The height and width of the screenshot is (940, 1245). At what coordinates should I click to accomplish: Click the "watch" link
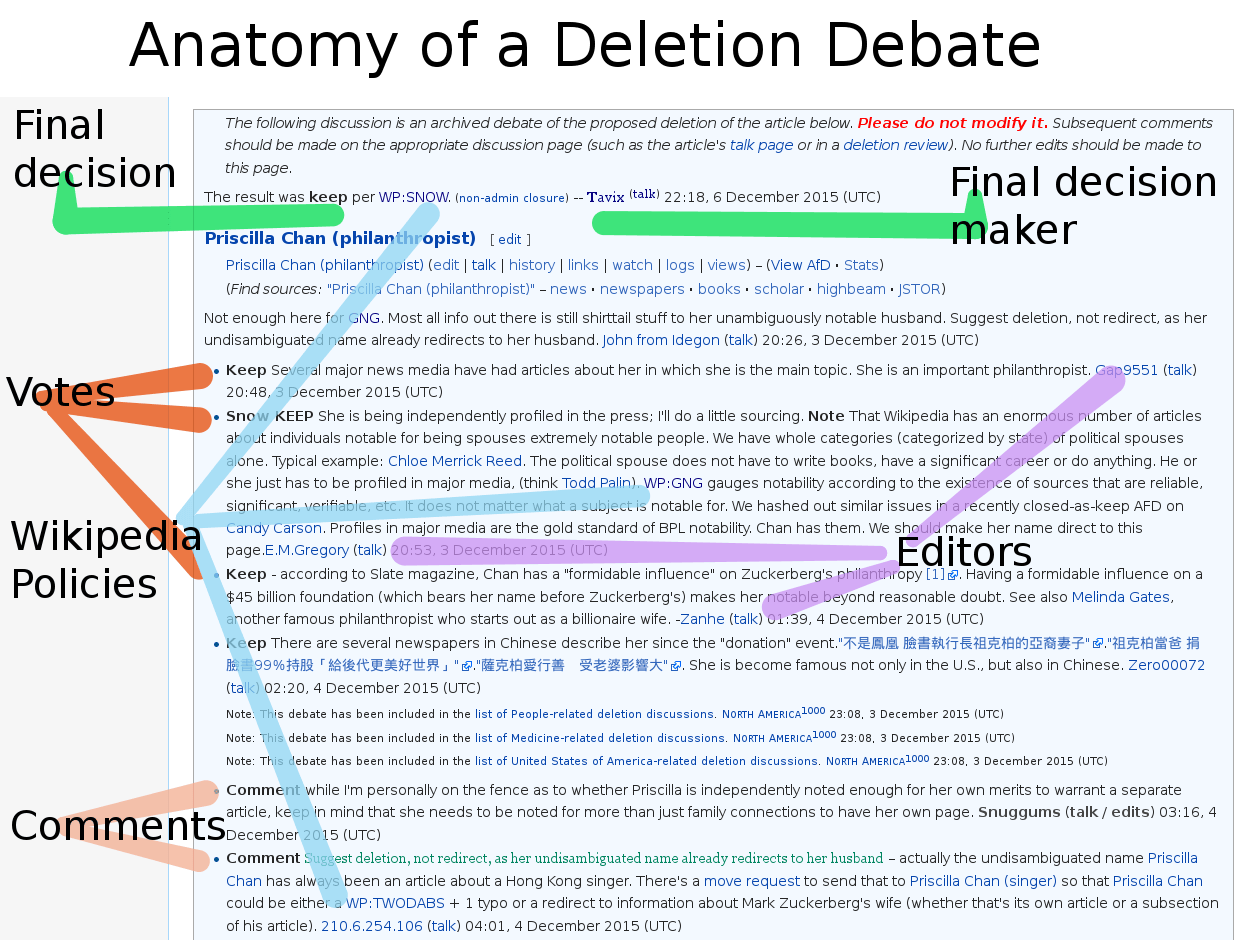(x=632, y=265)
